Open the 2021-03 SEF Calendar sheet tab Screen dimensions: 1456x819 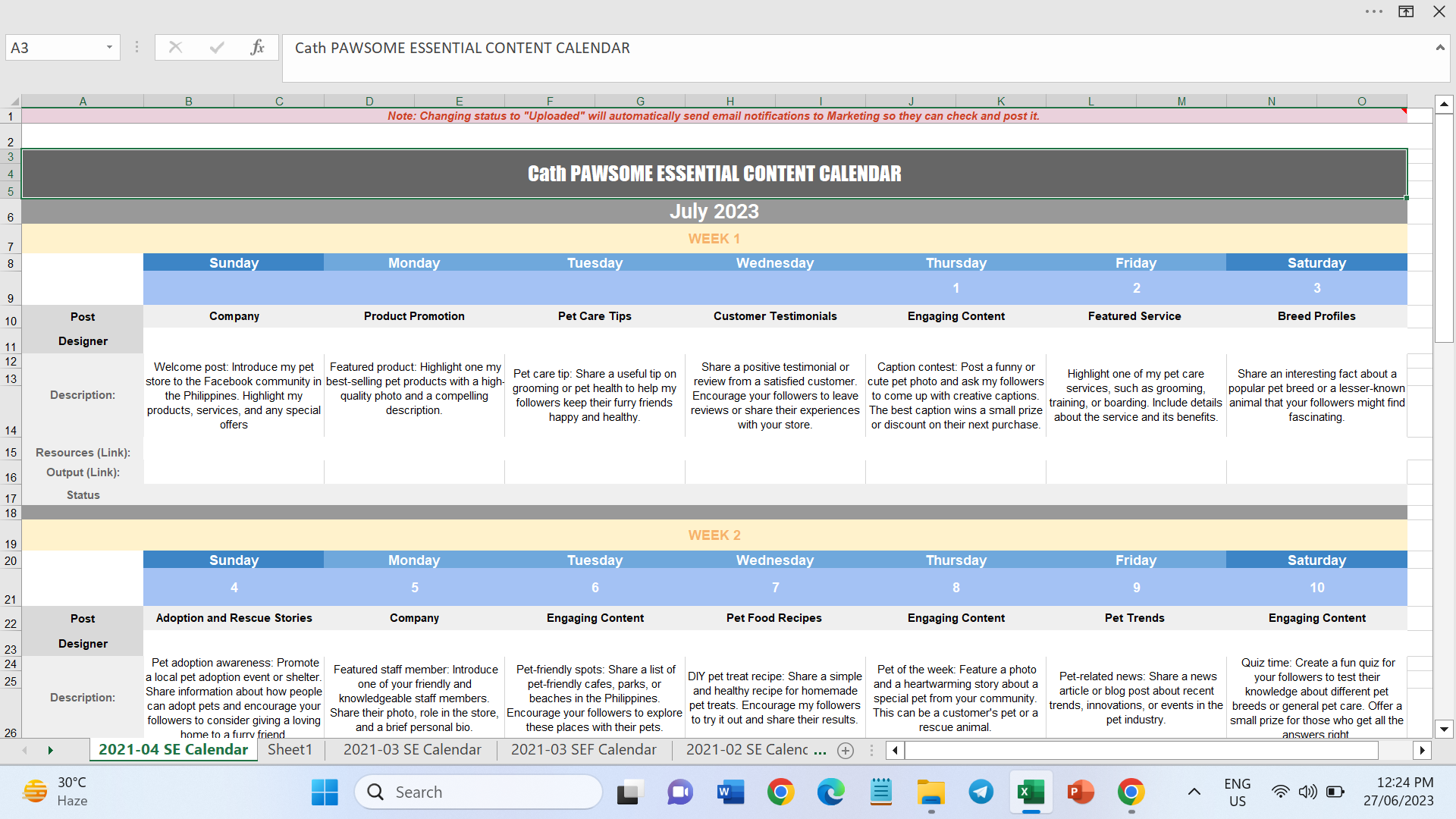pos(583,750)
